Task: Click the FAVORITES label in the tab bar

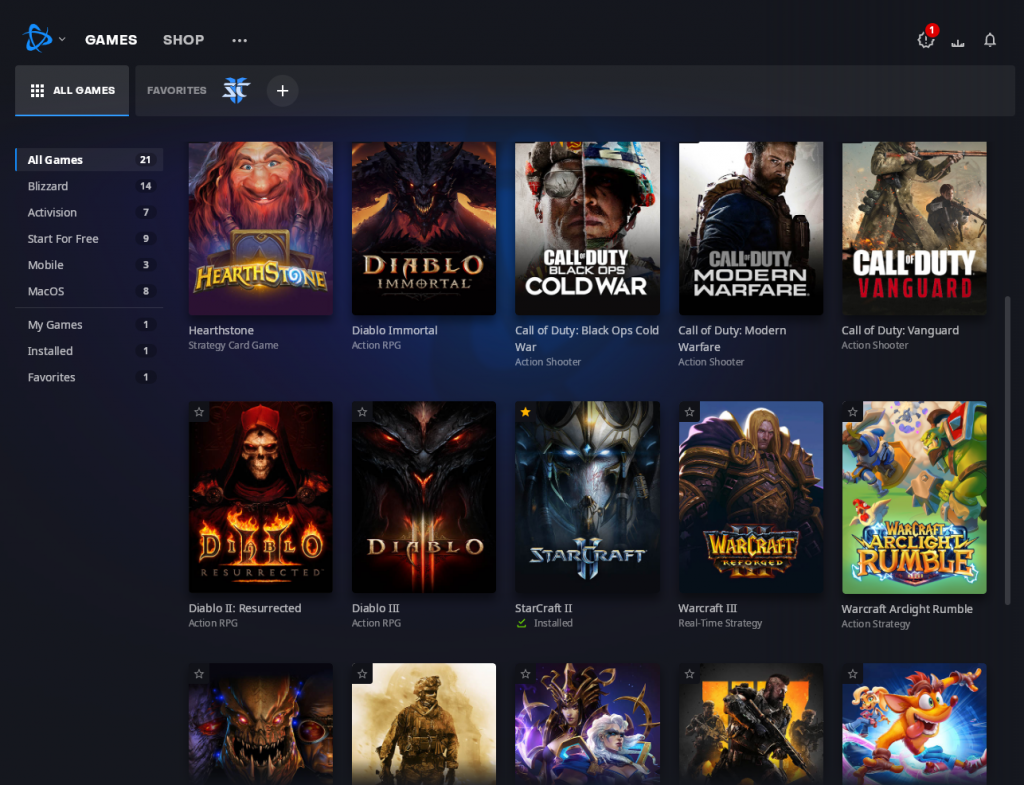Action: [x=176, y=90]
